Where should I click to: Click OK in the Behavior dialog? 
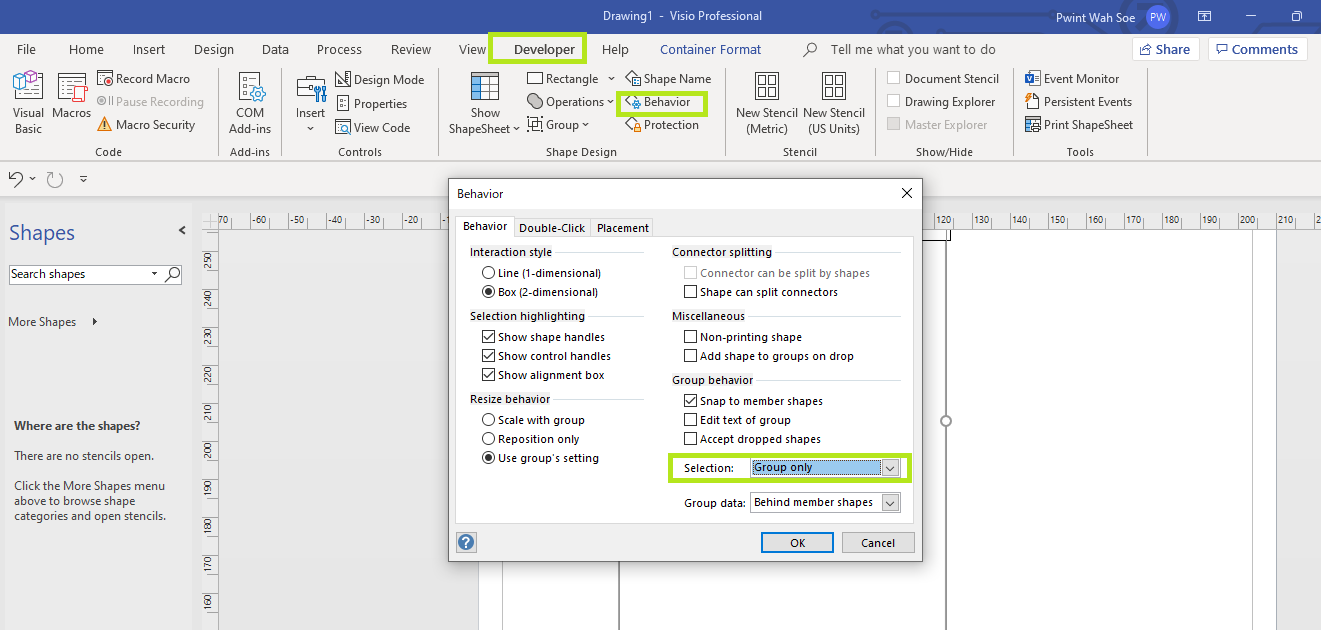click(x=796, y=542)
